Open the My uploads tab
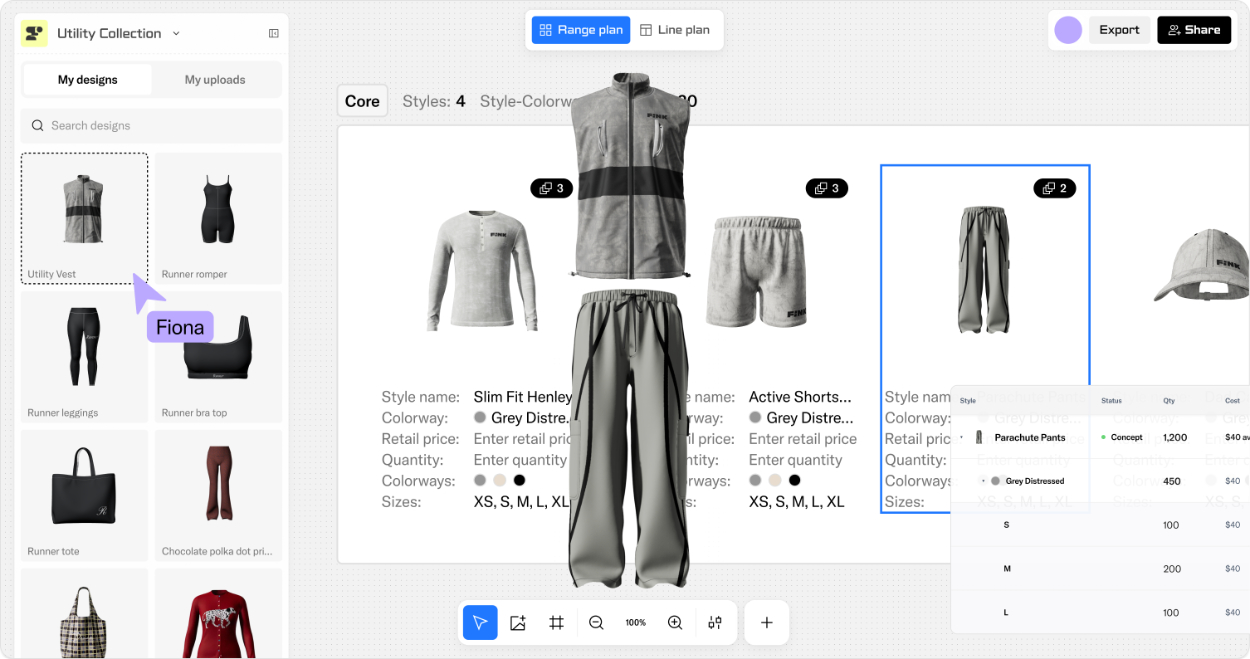Image resolution: width=1250 pixels, height=659 pixels. coord(215,80)
